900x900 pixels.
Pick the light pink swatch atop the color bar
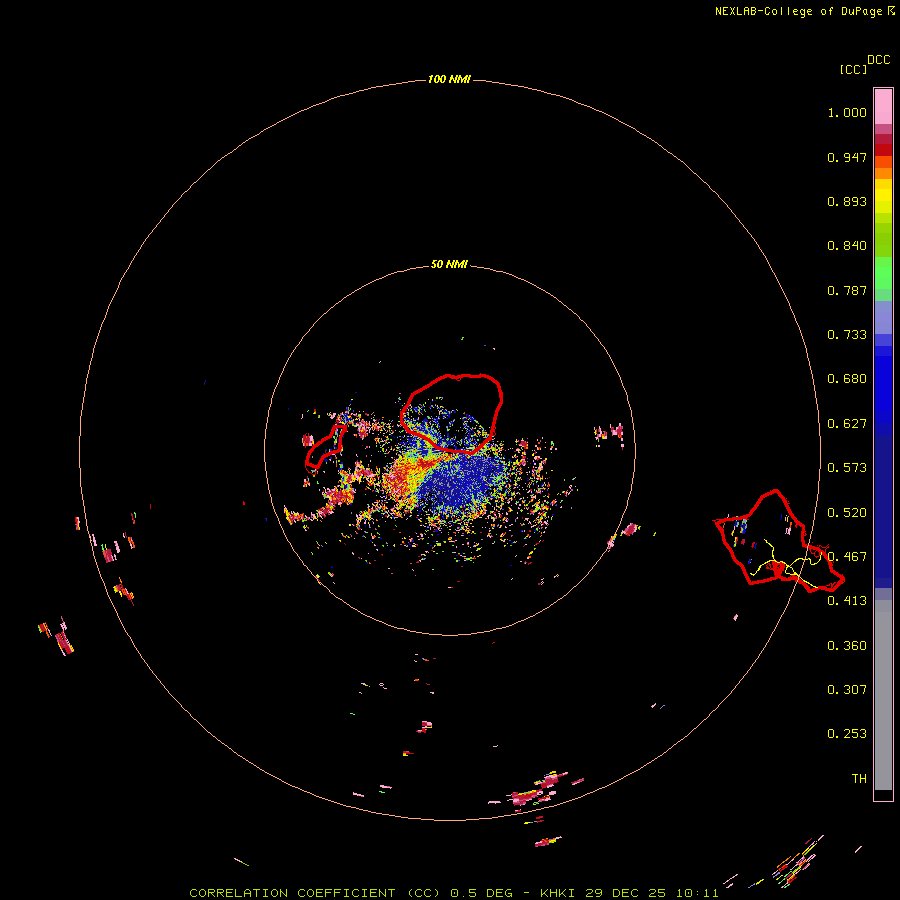click(883, 107)
